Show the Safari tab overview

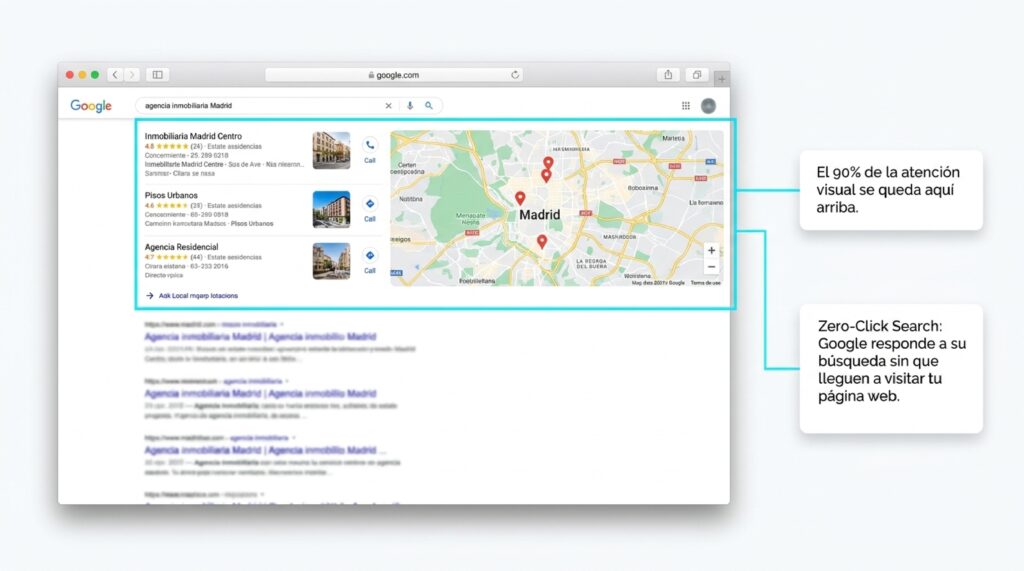click(697, 74)
